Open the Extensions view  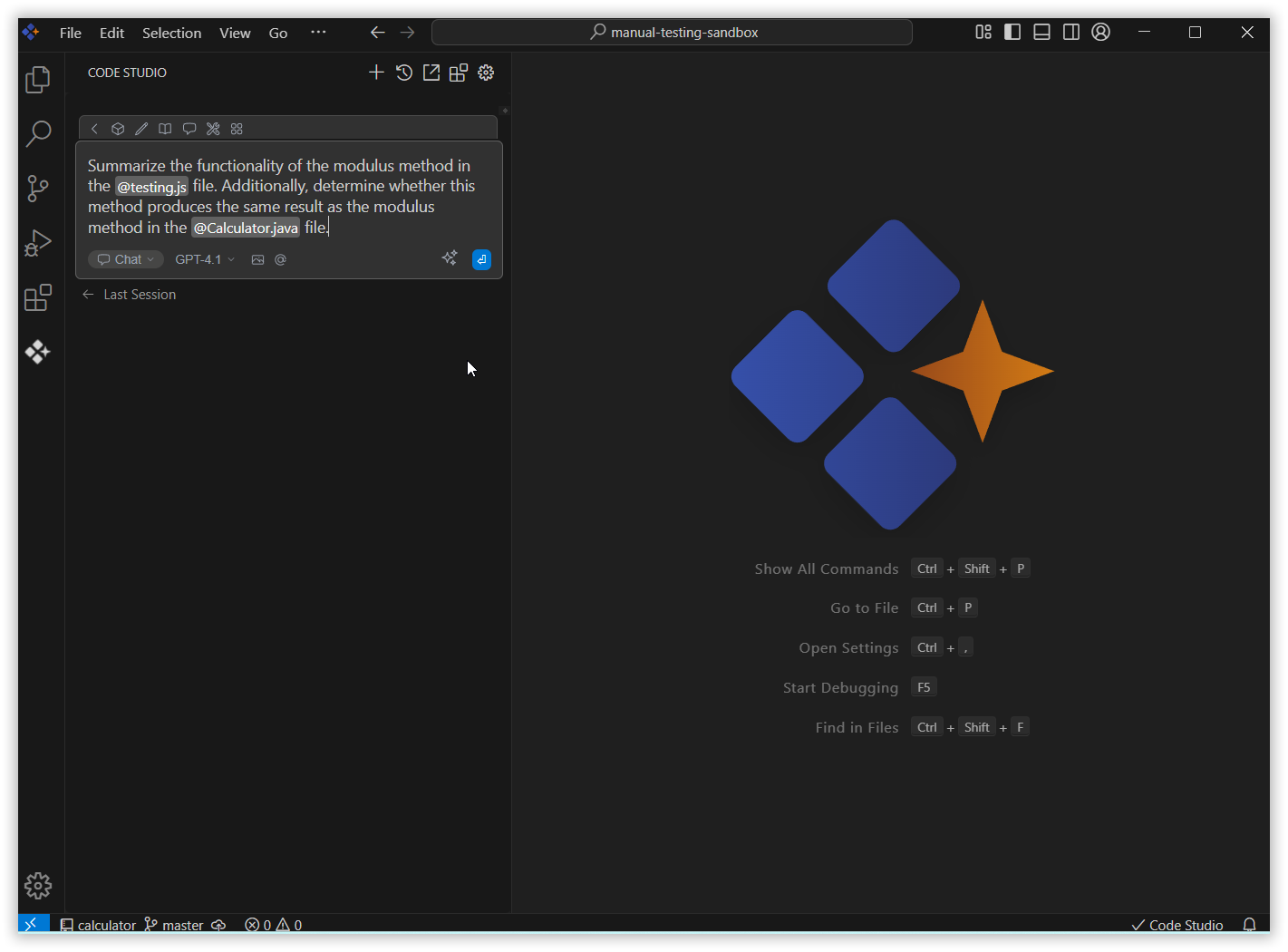coord(38,297)
